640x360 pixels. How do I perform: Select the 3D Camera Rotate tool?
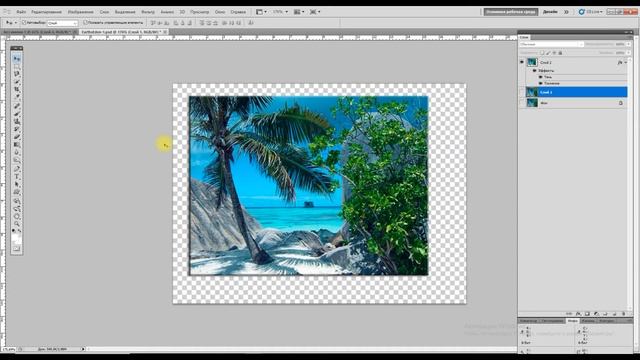tap(17, 209)
